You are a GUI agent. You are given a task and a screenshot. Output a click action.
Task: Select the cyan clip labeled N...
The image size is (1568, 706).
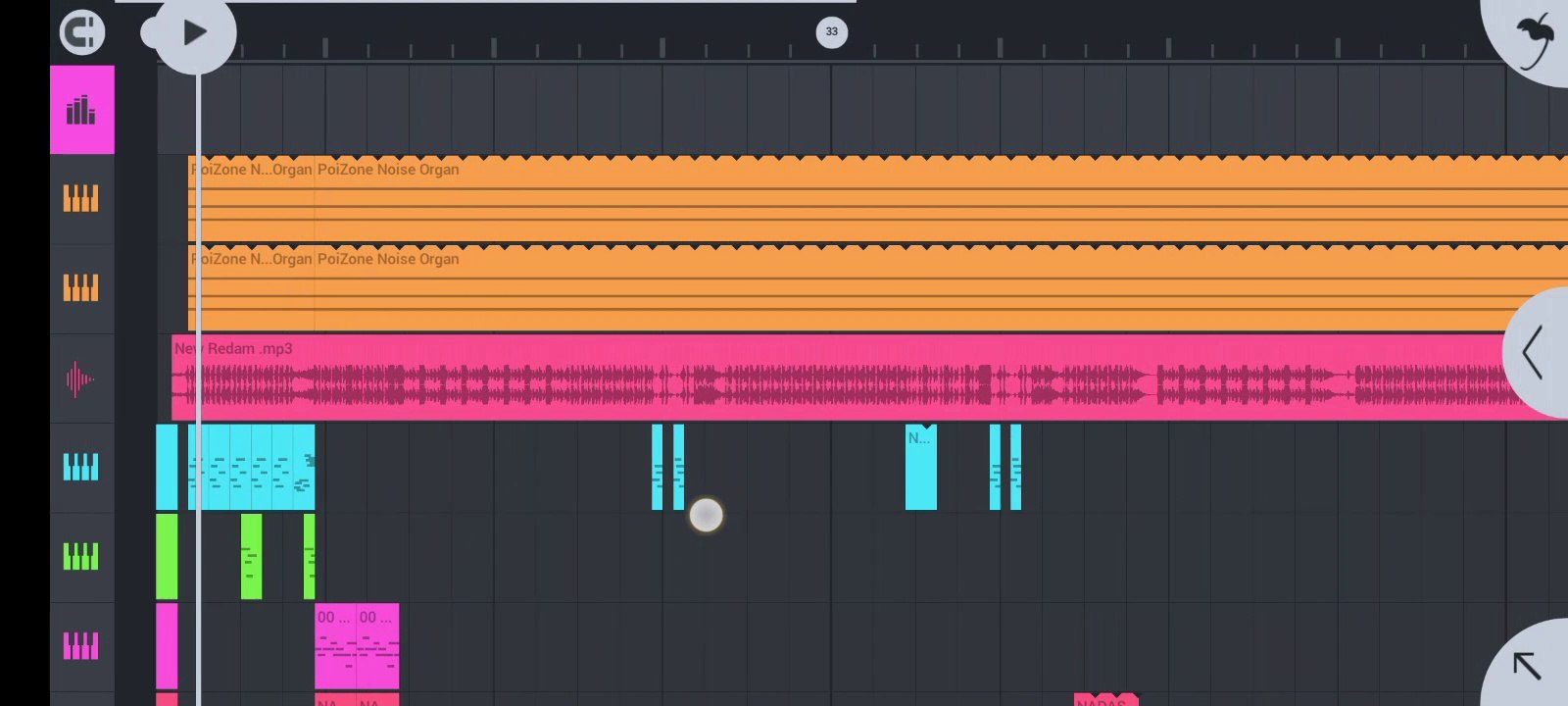point(921,467)
